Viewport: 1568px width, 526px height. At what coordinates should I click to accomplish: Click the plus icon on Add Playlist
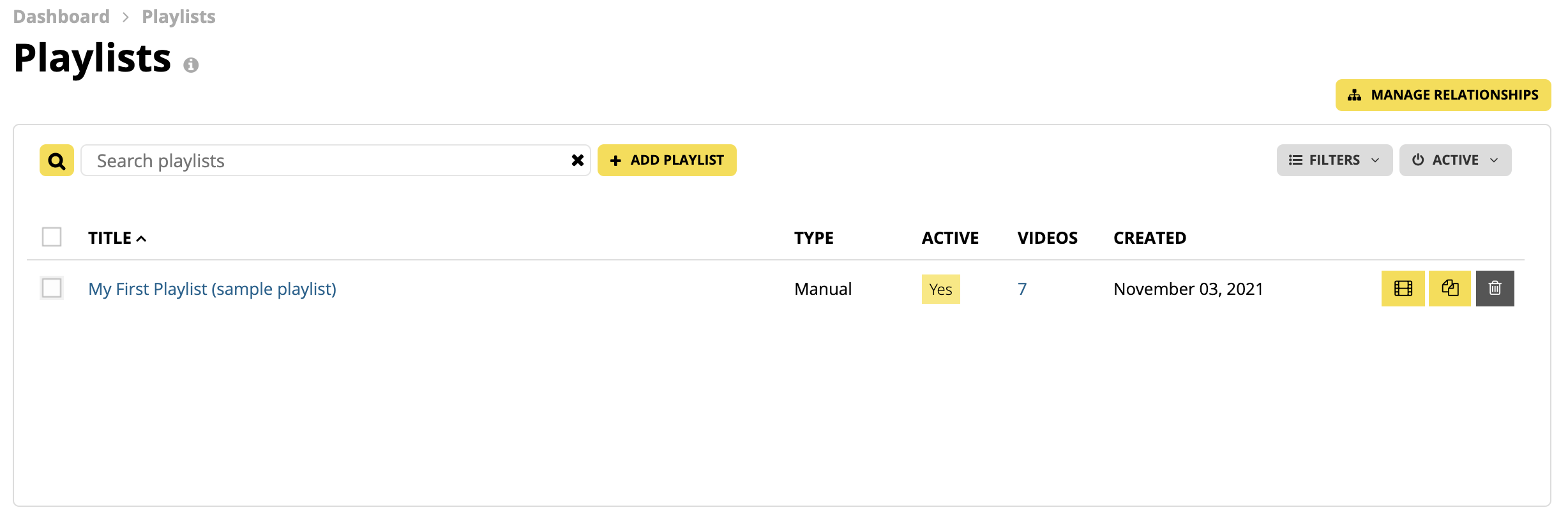click(615, 160)
